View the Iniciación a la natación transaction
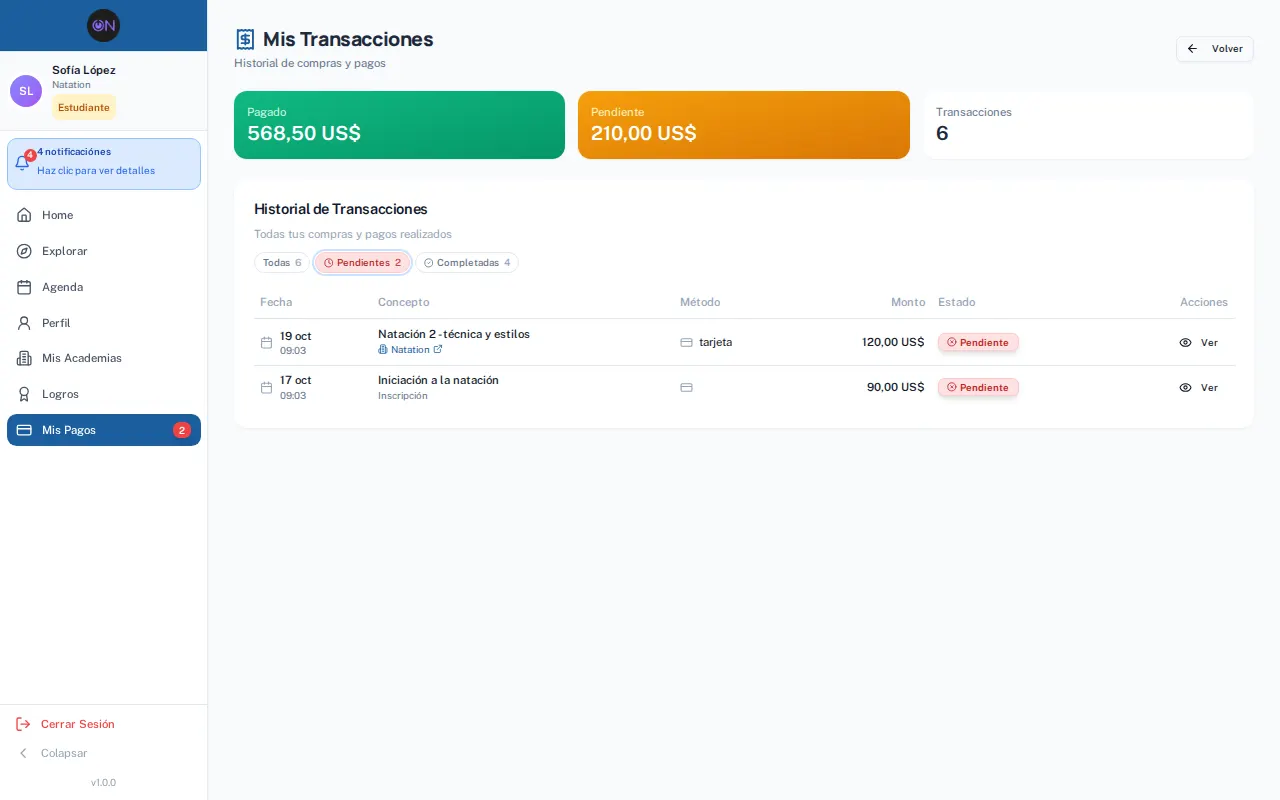This screenshot has height=800, width=1280. [1198, 387]
